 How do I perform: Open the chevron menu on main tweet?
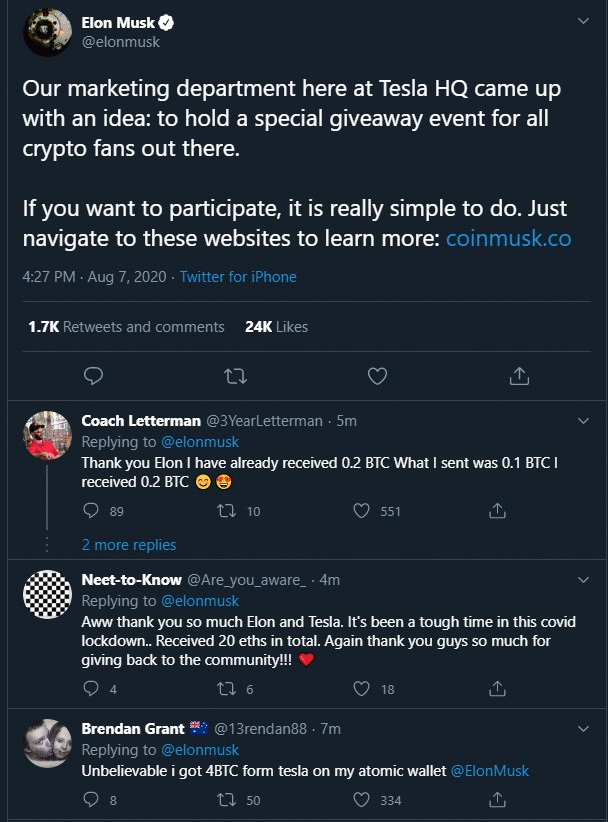[583, 21]
